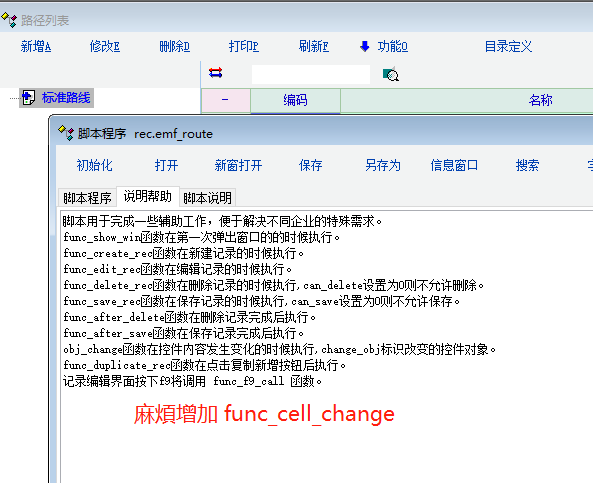Click the red-blue swap arrows icon
Image resolution: width=593 pixels, height=483 pixels.
click(x=216, y=73)
